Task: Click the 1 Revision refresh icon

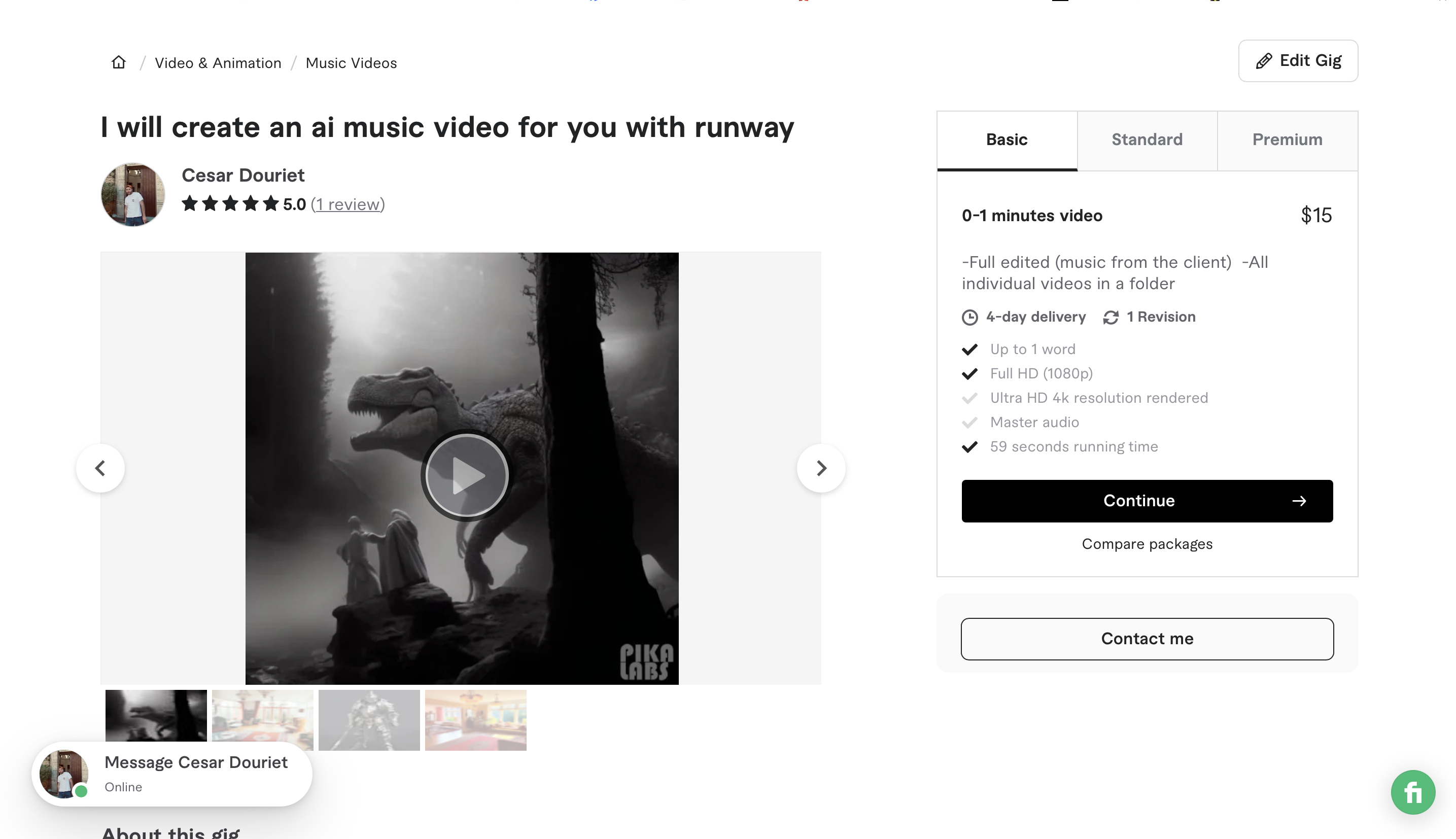Action: [x=1111, y=318]
